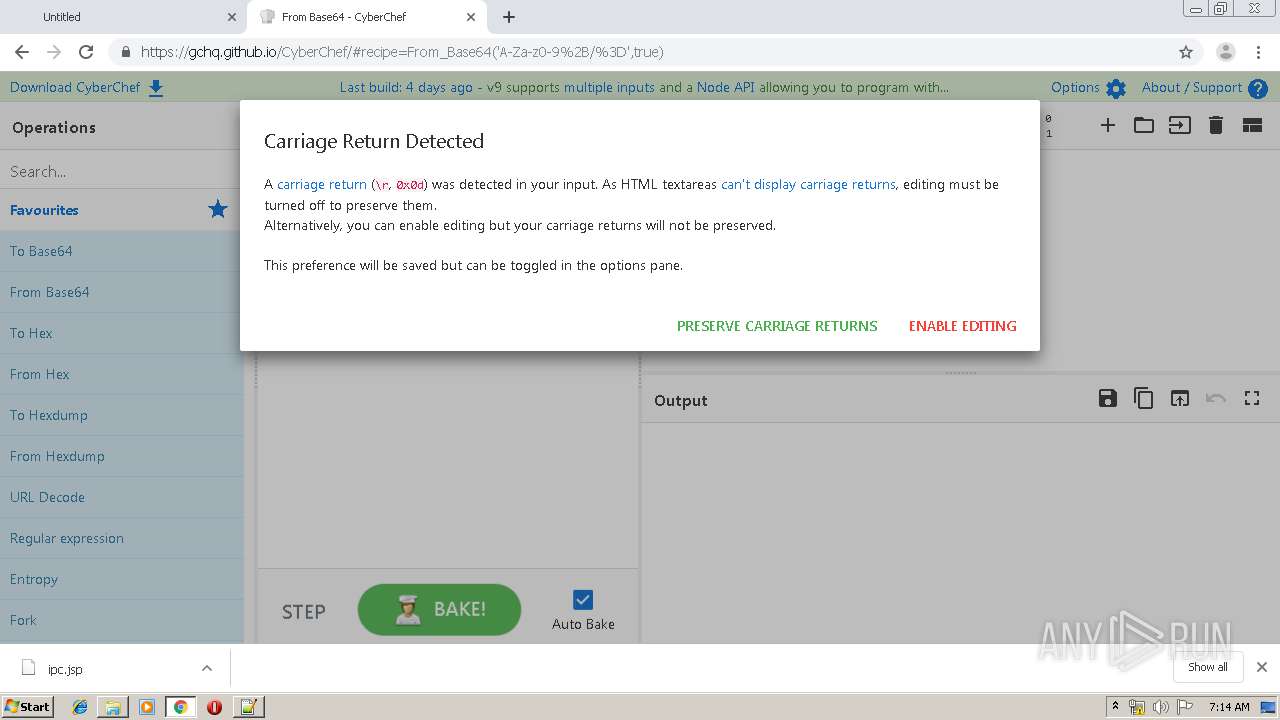The height and width of the screenshot is (720, 1280).
Task: Select the Fork operation
Action: [x=122, y=620]
